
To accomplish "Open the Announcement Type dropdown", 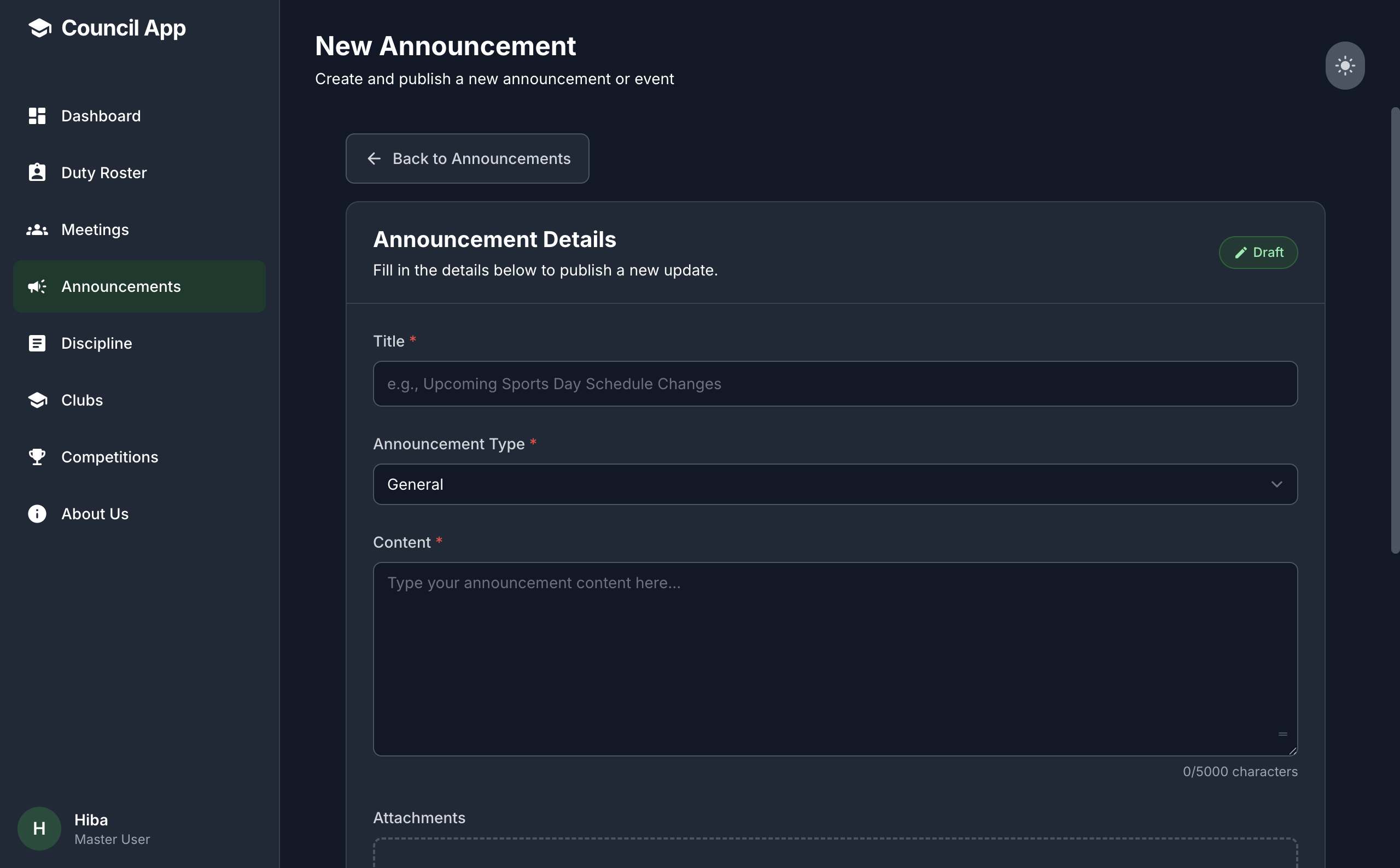I will pyautogui.click(x=835, y=484).
